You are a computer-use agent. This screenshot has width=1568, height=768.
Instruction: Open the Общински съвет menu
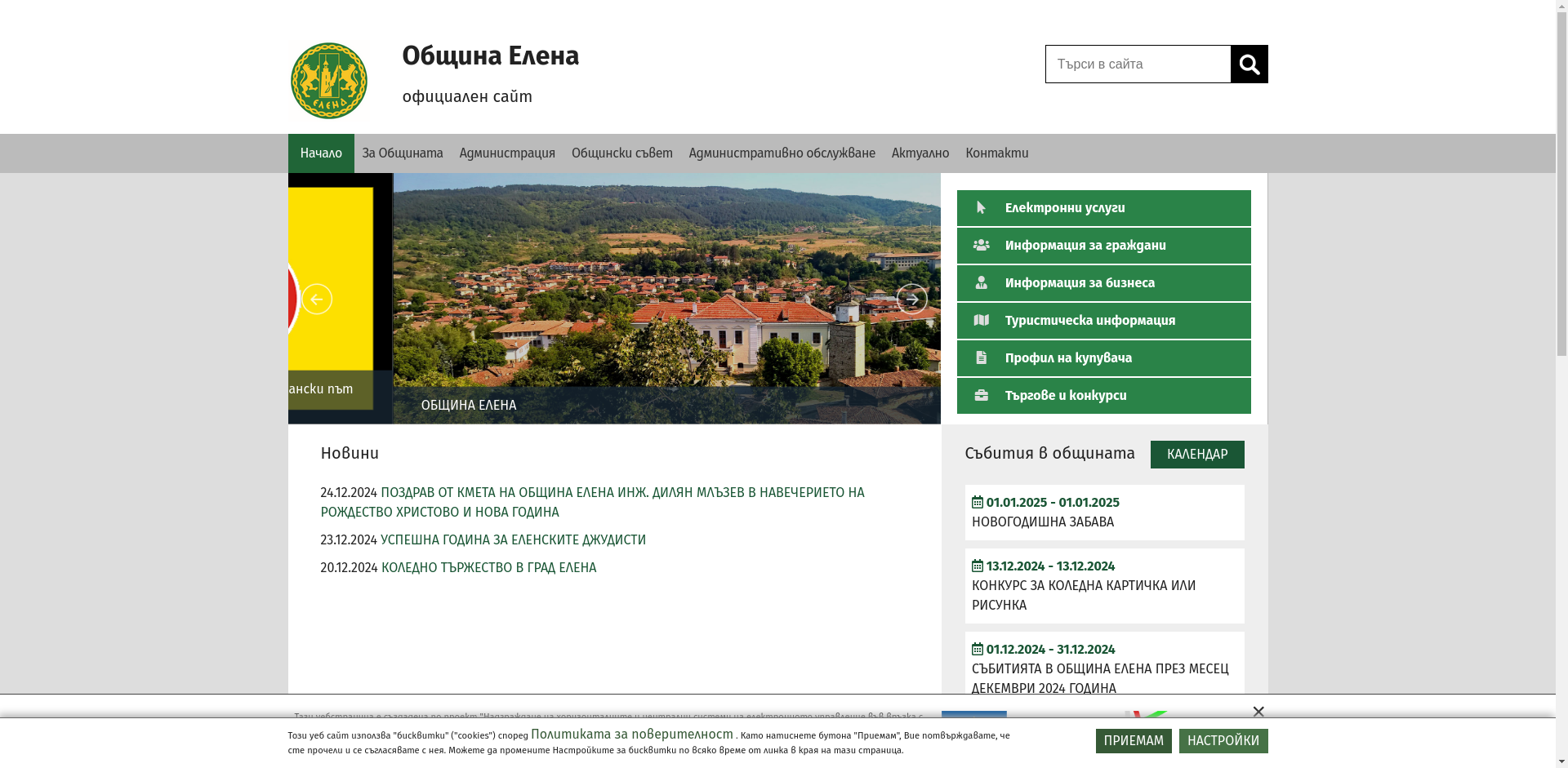coord(621,153)
